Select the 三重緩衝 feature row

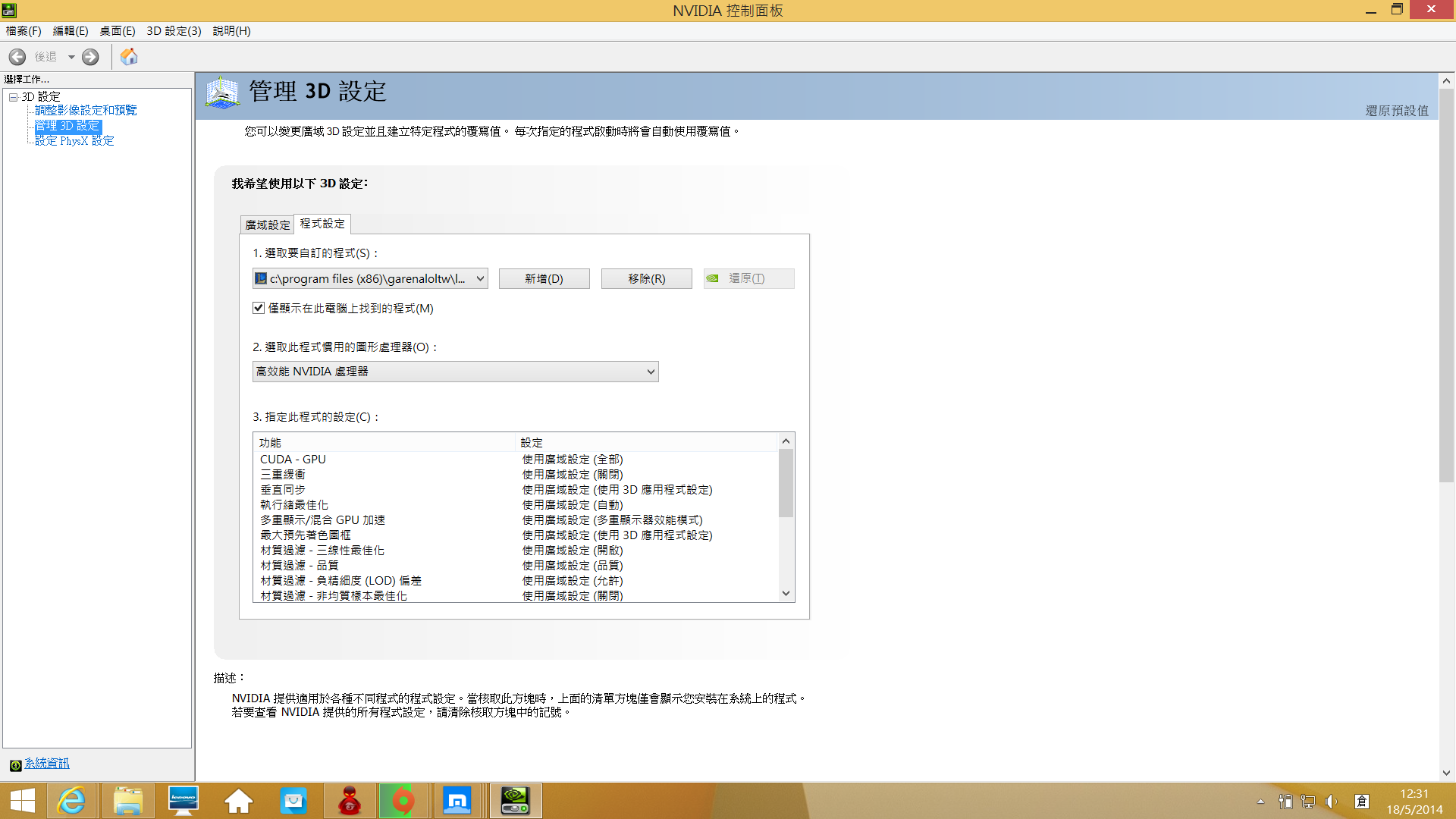pos(516,475)
